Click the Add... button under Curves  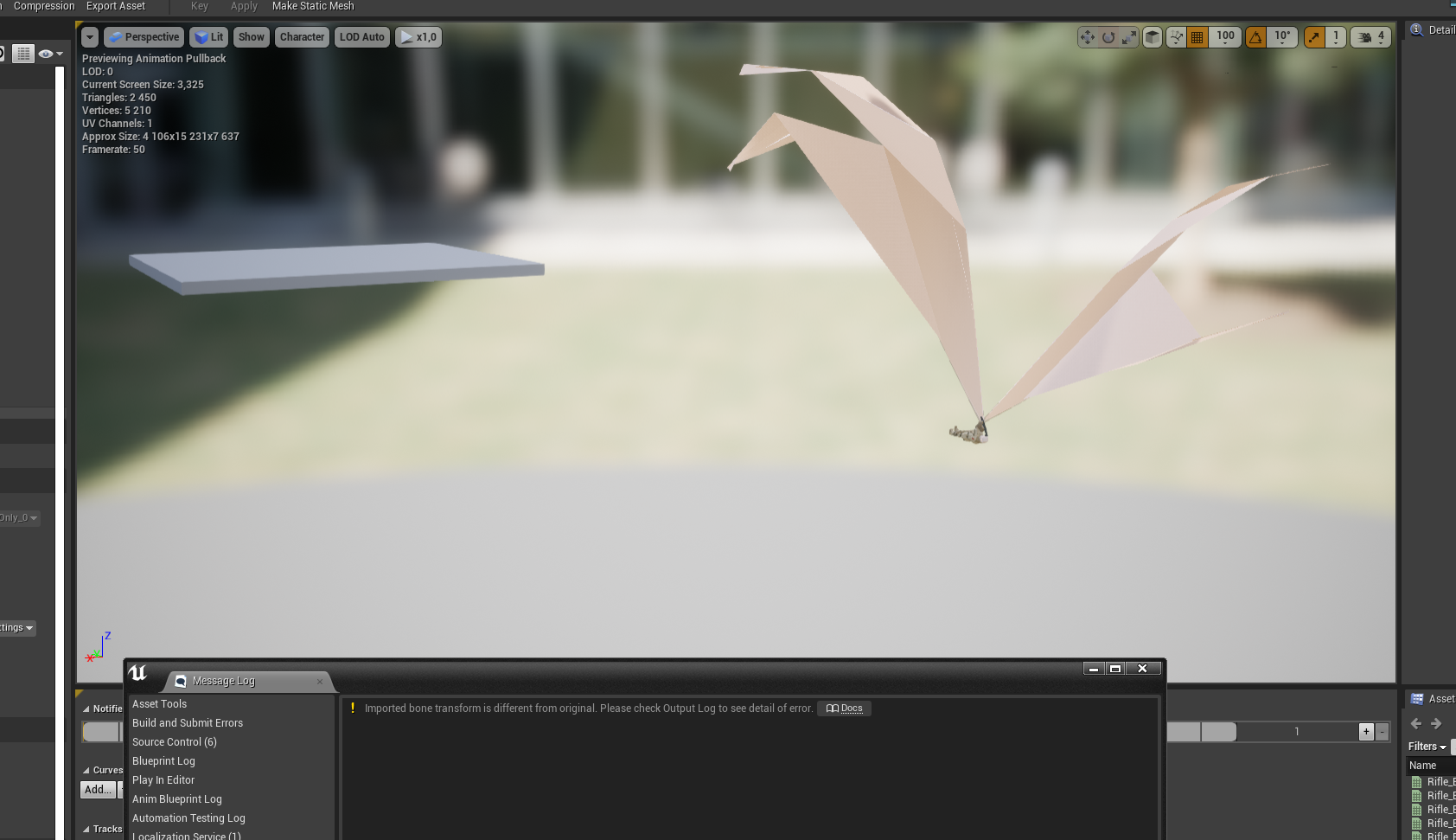98,789
